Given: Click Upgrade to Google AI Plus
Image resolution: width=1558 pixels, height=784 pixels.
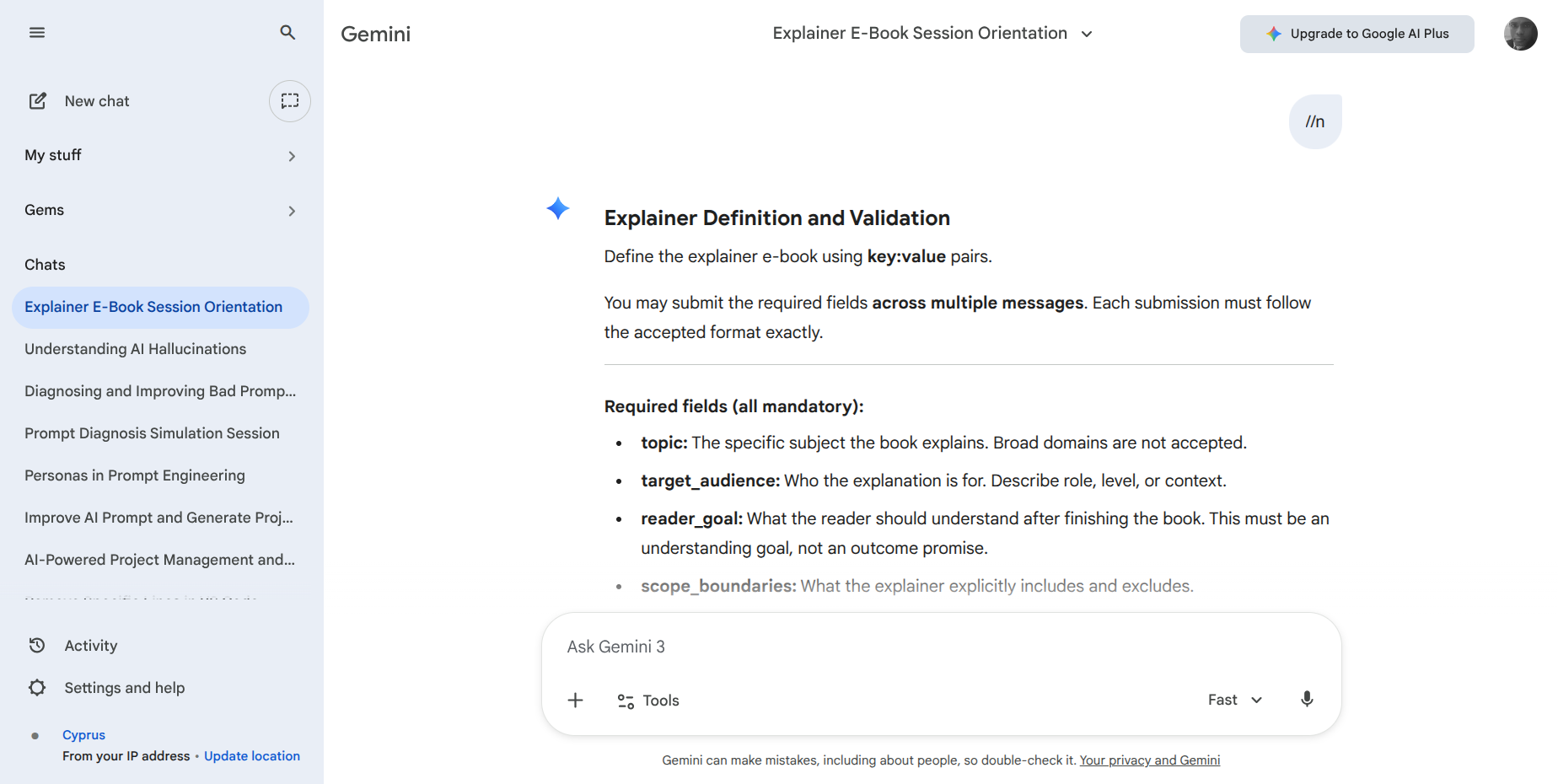Looking at the screenshot, I should 1357,34.
